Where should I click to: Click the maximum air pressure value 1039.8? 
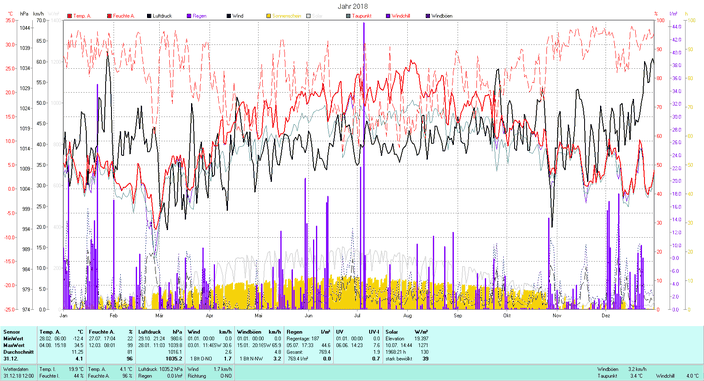click(x=175, y=346)
